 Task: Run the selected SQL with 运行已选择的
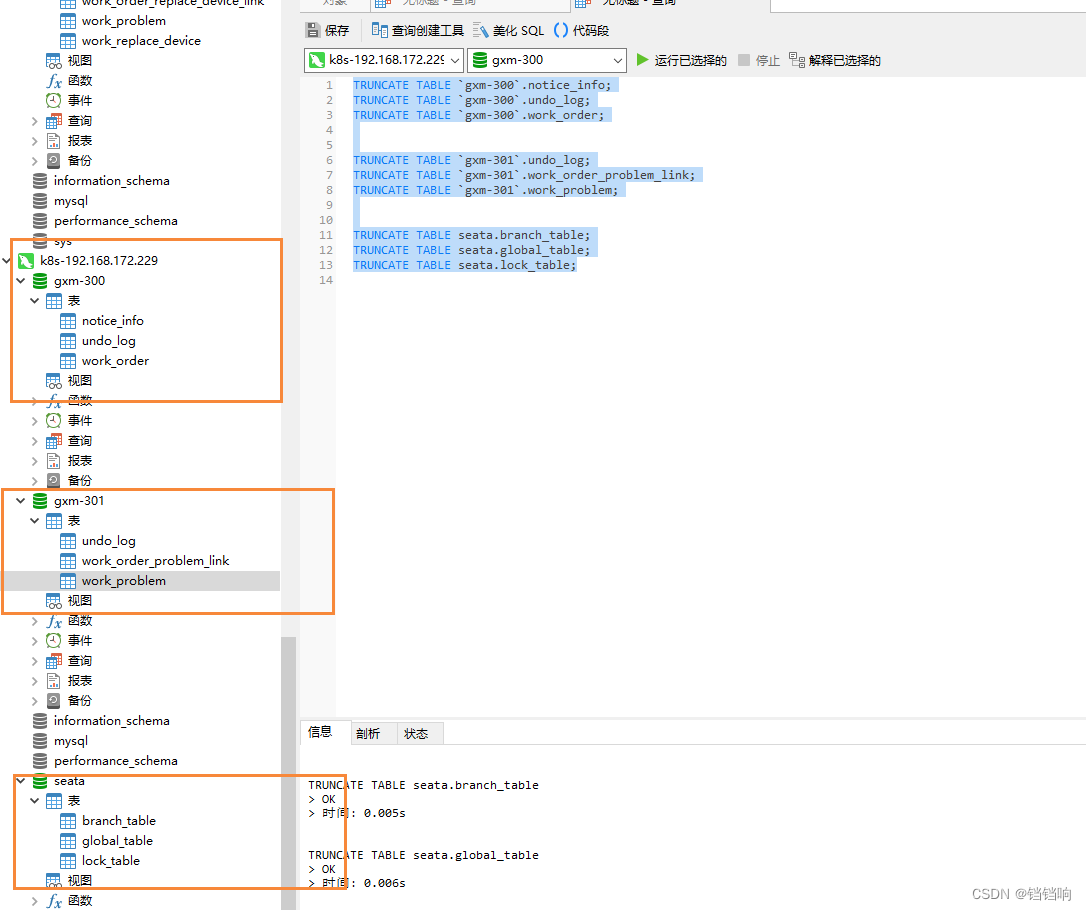coord(682,60)
